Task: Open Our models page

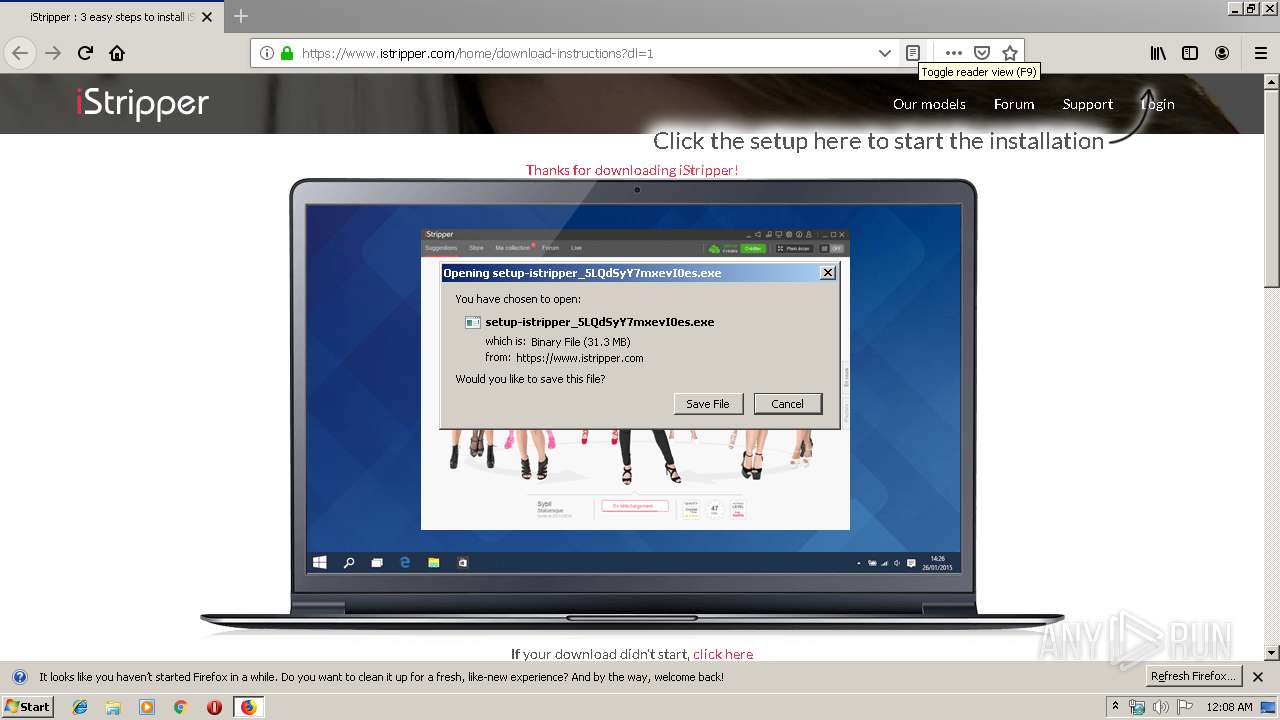Action: pos(929,104)
